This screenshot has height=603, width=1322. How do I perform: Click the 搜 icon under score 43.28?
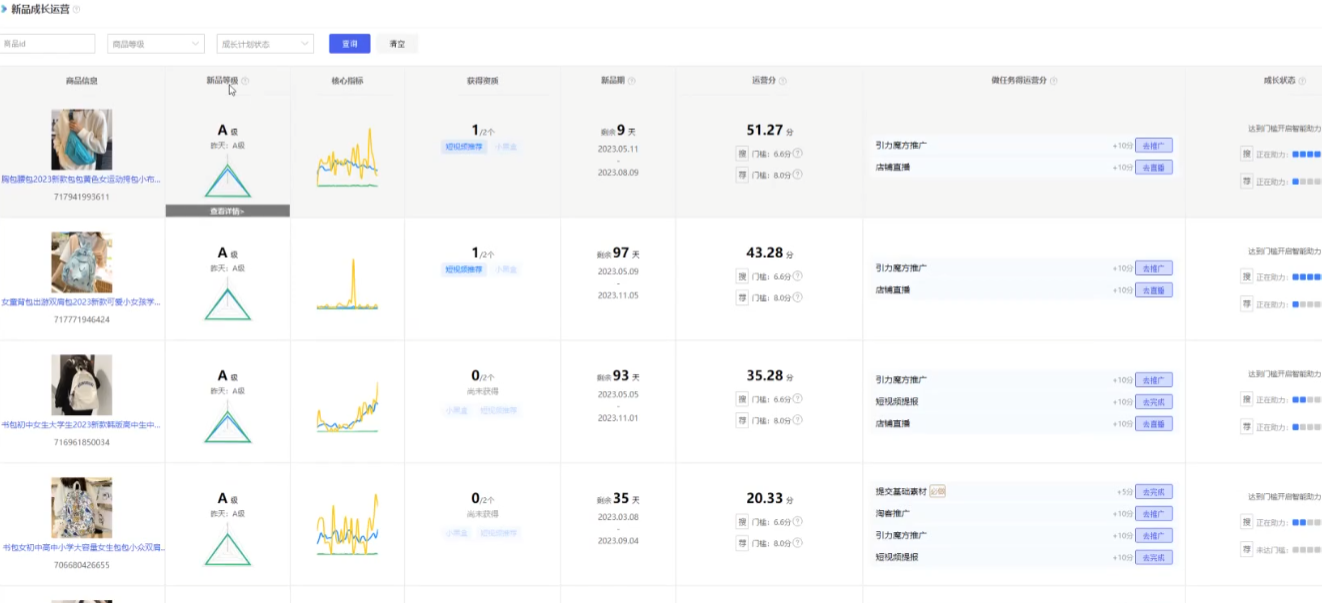click(742, 276)
